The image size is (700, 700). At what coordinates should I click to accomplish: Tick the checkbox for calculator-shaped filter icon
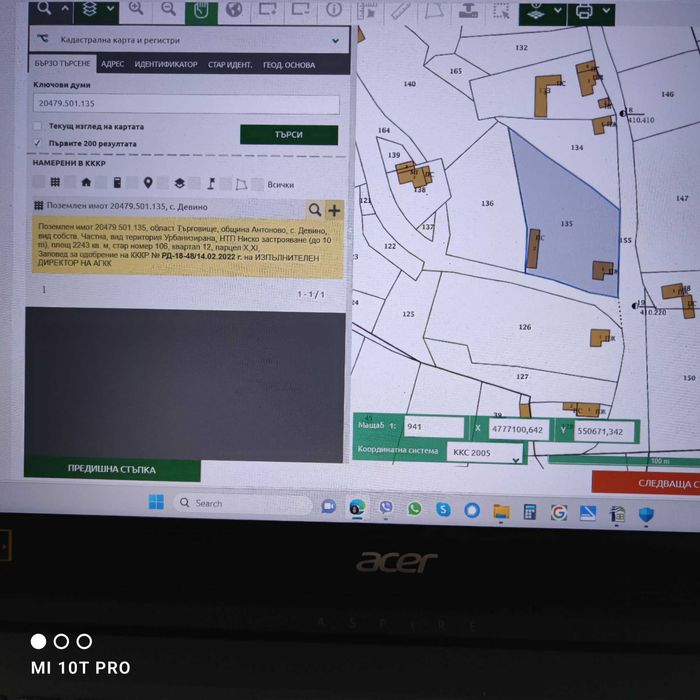click(x=101, y=182)
